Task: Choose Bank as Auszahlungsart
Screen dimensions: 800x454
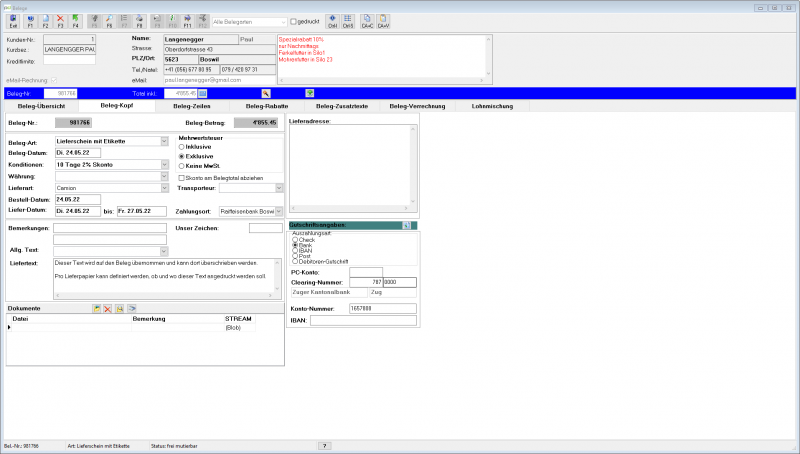Action: click(295, 245)
